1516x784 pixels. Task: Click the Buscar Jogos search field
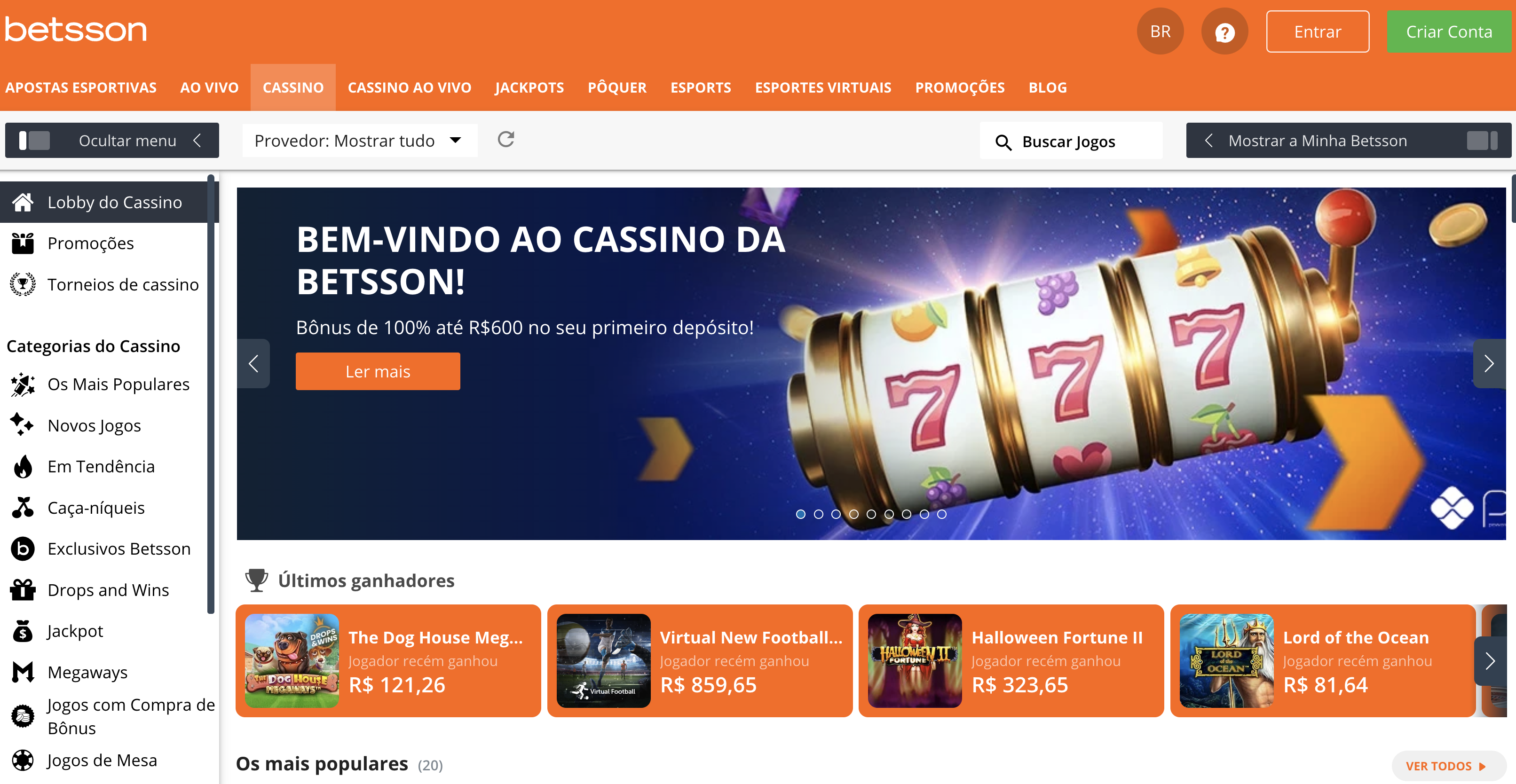1071,141
